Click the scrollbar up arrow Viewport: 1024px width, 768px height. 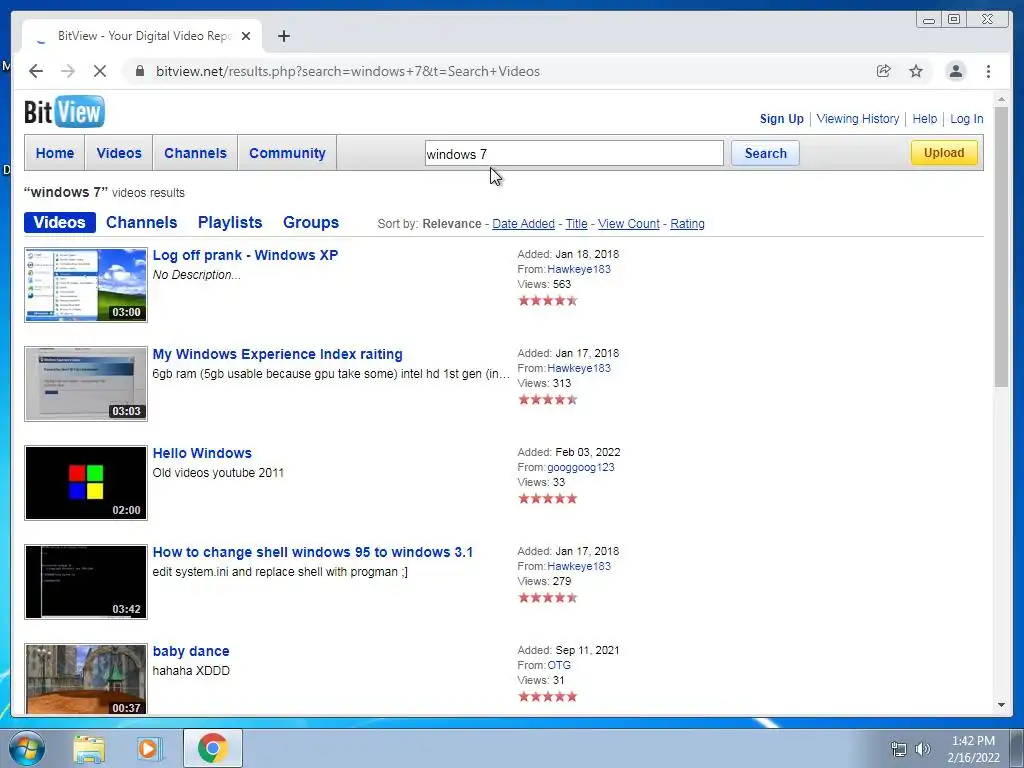pos(1001,100)
